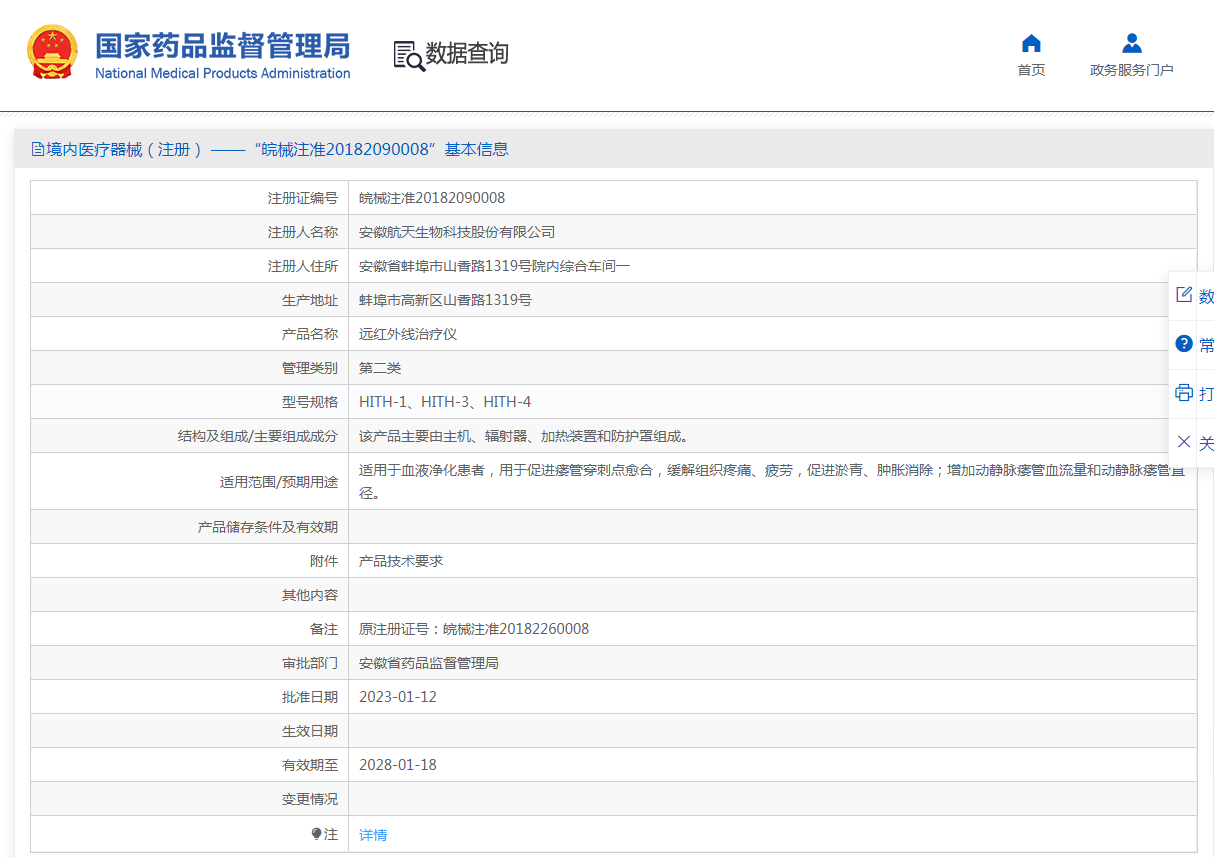Open 产品技术要求 attachment

(401, 561)
